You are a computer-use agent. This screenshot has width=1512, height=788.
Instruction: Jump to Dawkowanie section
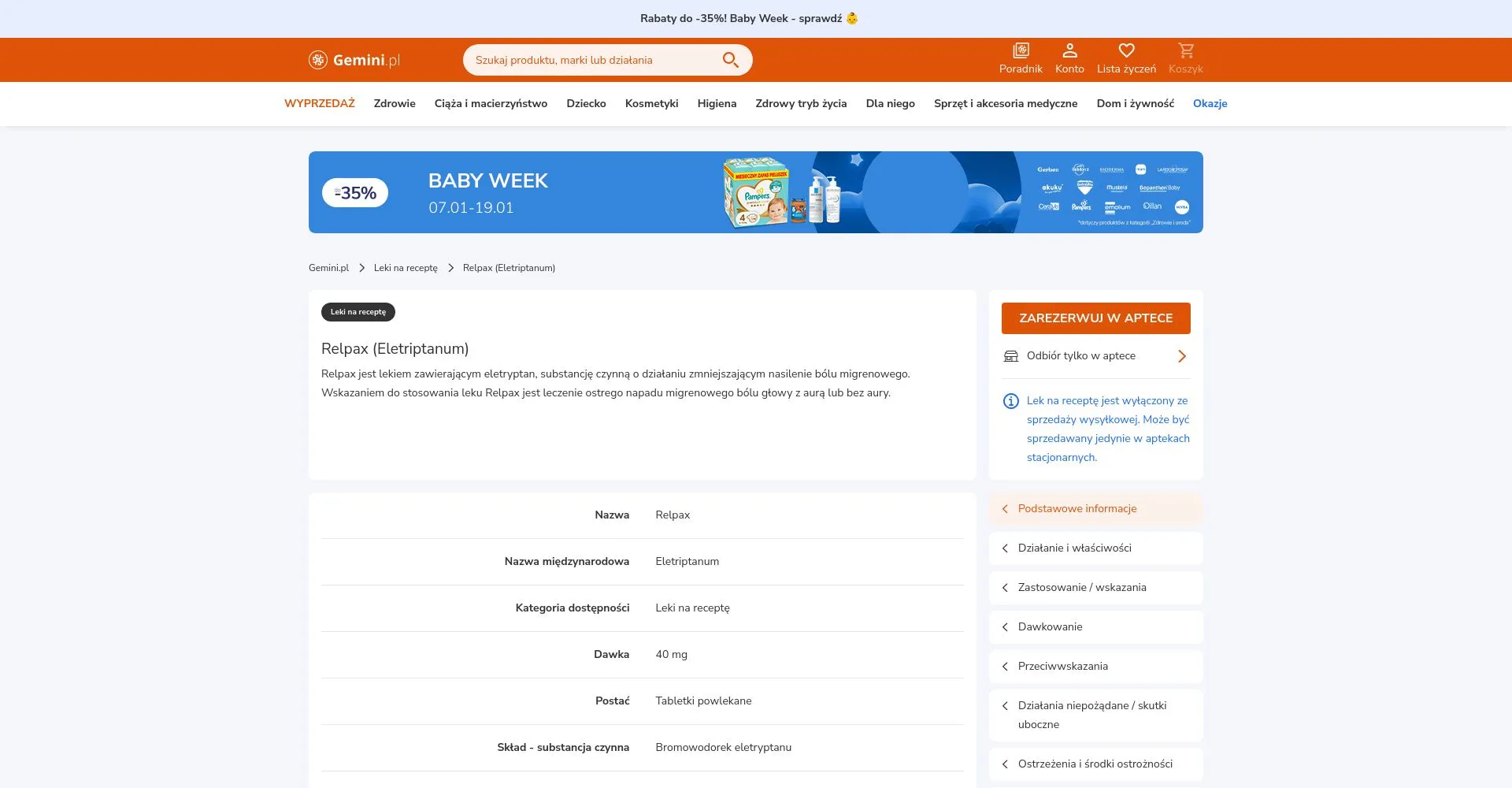point(1096,627)
